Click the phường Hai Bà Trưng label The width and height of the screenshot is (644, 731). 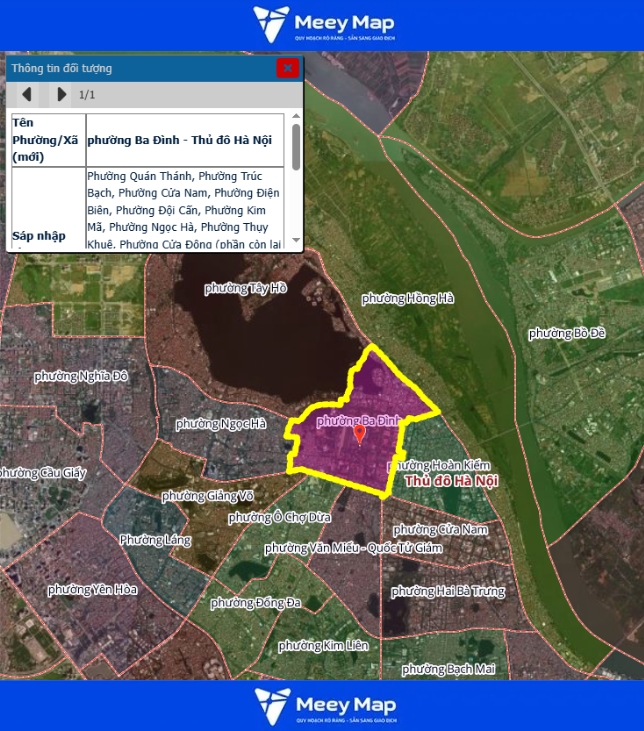click(448, 591)
